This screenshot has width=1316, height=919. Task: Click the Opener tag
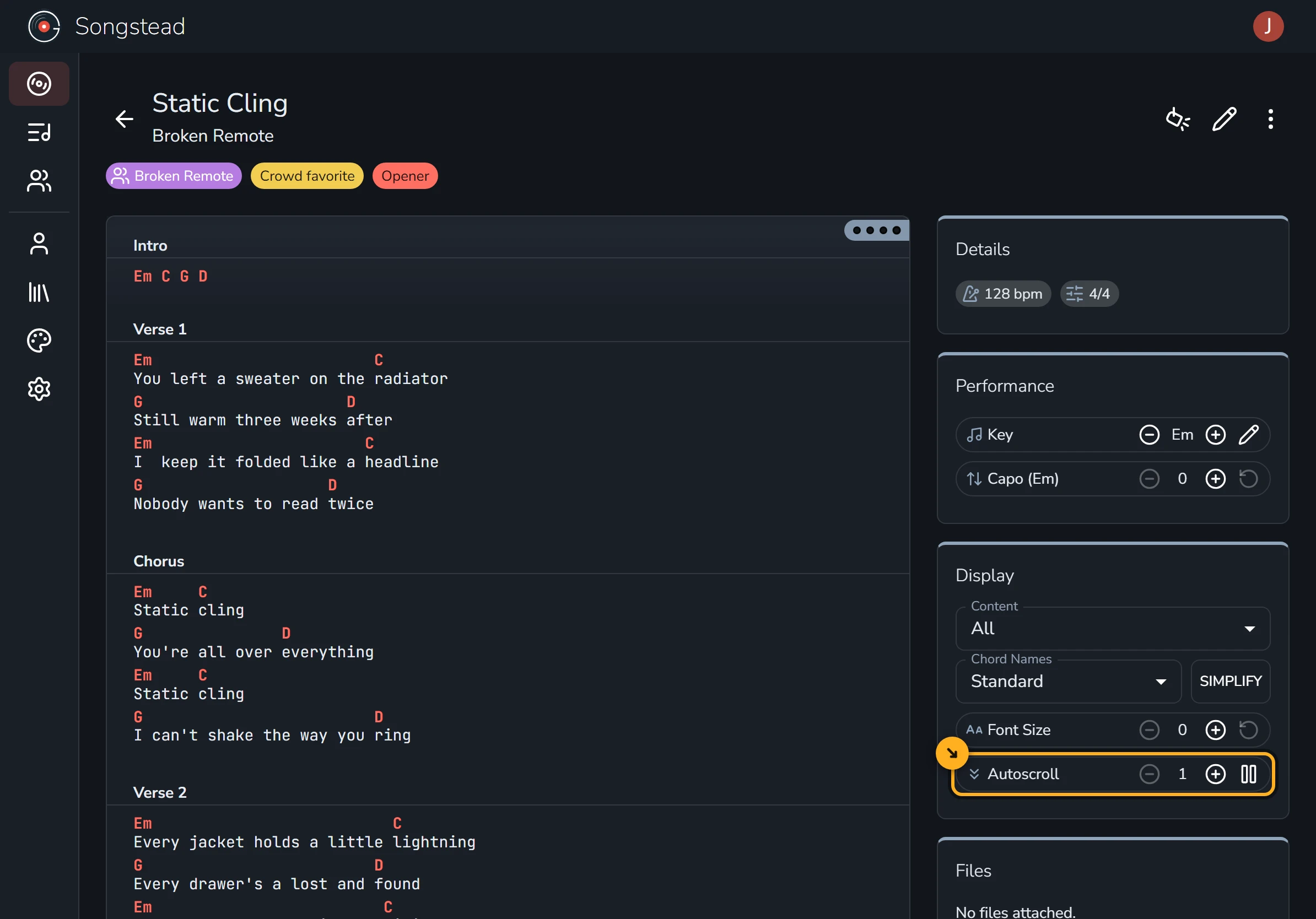[405, 176]
